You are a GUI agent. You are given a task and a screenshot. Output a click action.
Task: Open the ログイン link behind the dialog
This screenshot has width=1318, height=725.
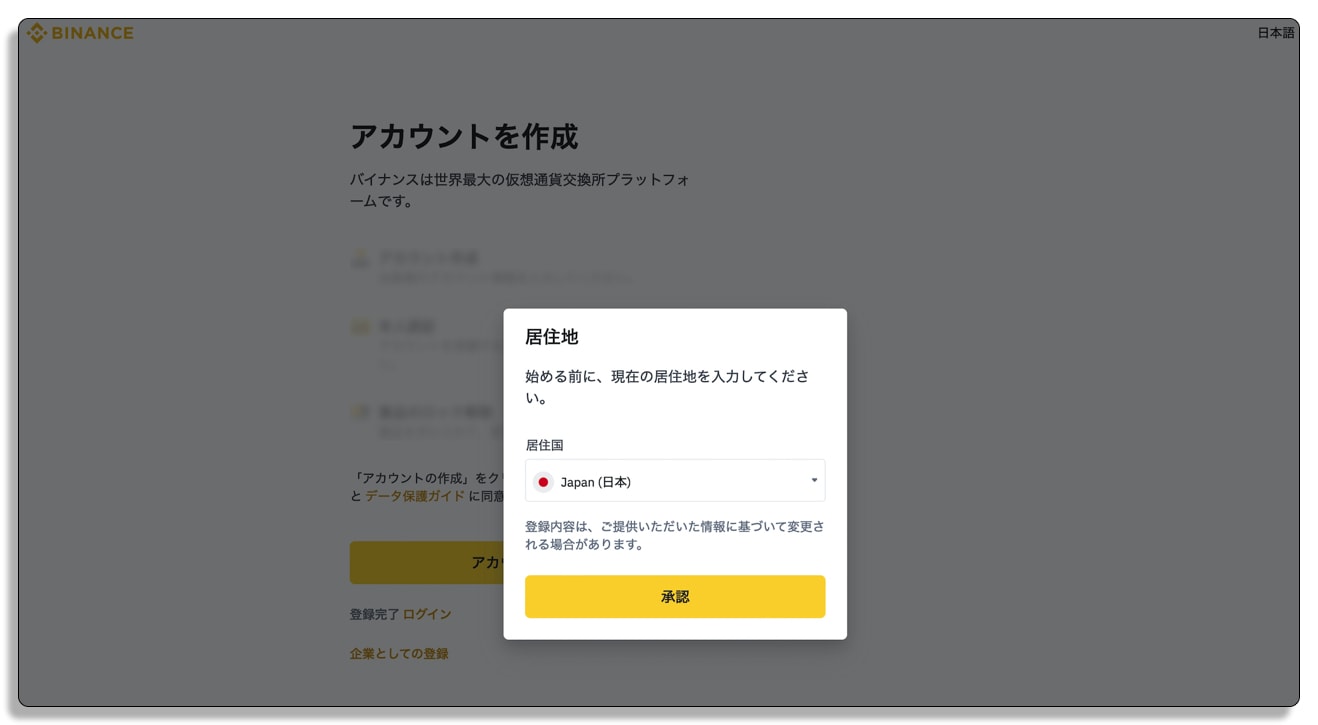[x=427, y=614]
